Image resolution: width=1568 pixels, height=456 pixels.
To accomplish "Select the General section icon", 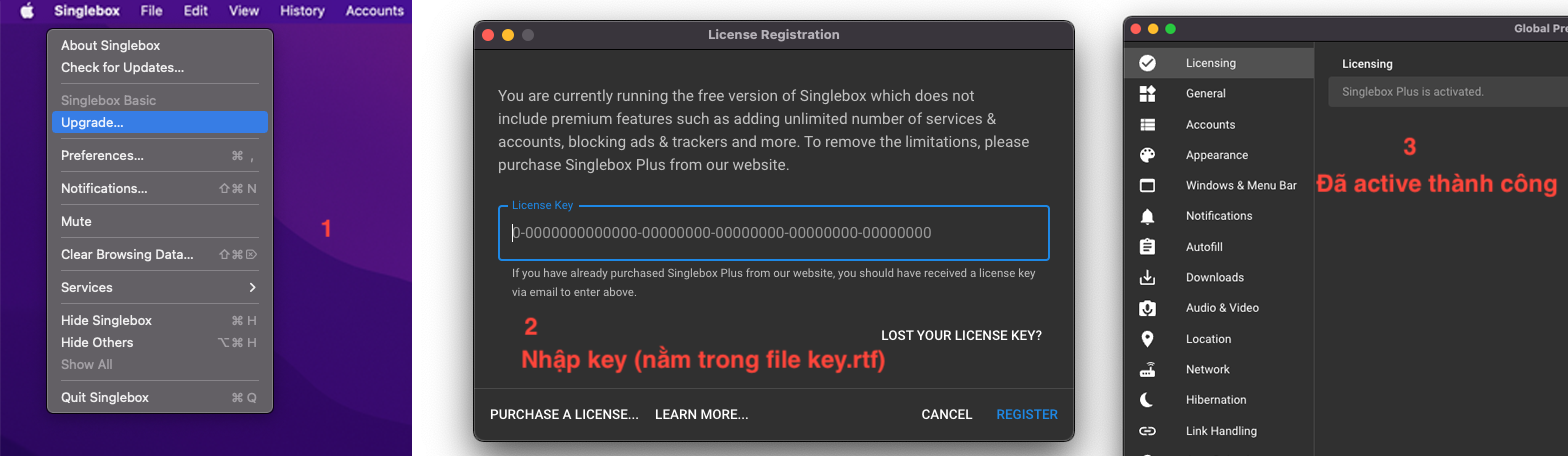I will (1148, 93).
